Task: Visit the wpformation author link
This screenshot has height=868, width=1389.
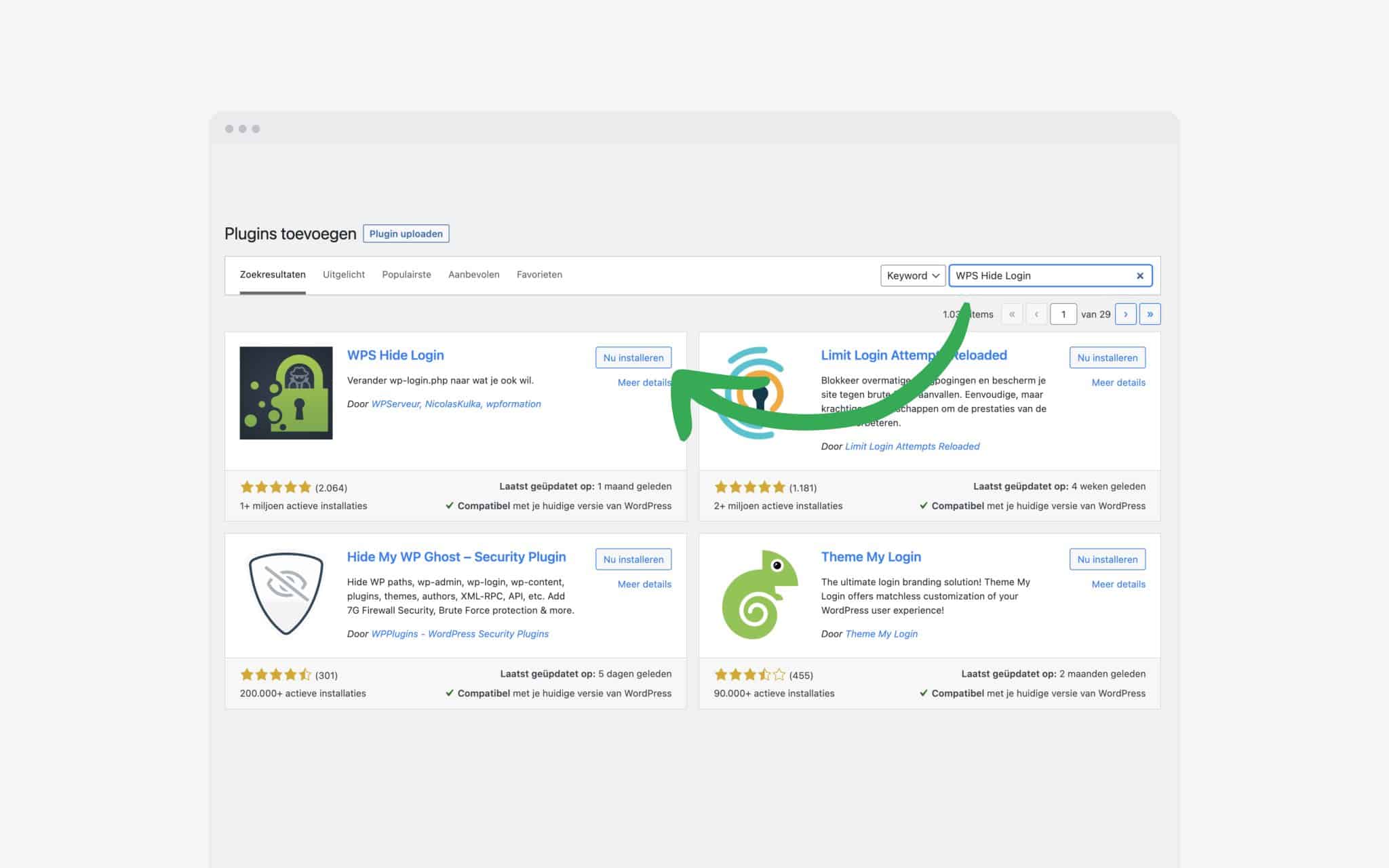Action: point(513,403)
